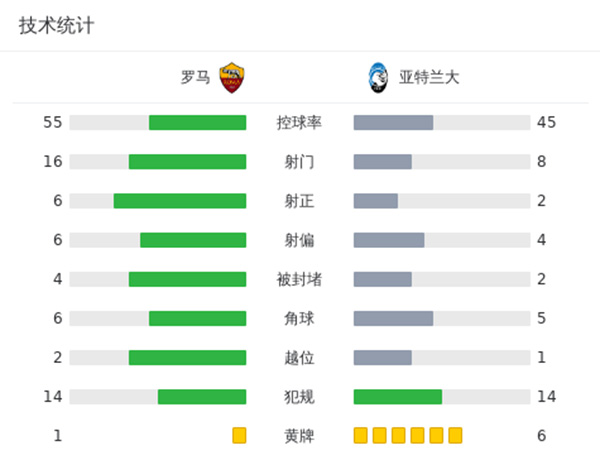The width and height of the screenshot is (600, 455).
Task: Click Roma's single yellow card icon
Action: coord(239,435)
